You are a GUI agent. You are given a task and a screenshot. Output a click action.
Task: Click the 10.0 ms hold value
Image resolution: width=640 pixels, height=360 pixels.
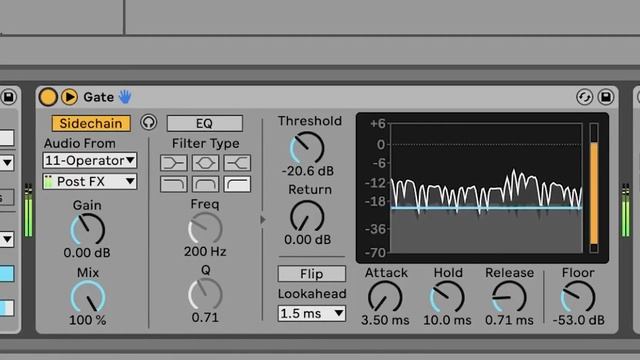(447, 320)
